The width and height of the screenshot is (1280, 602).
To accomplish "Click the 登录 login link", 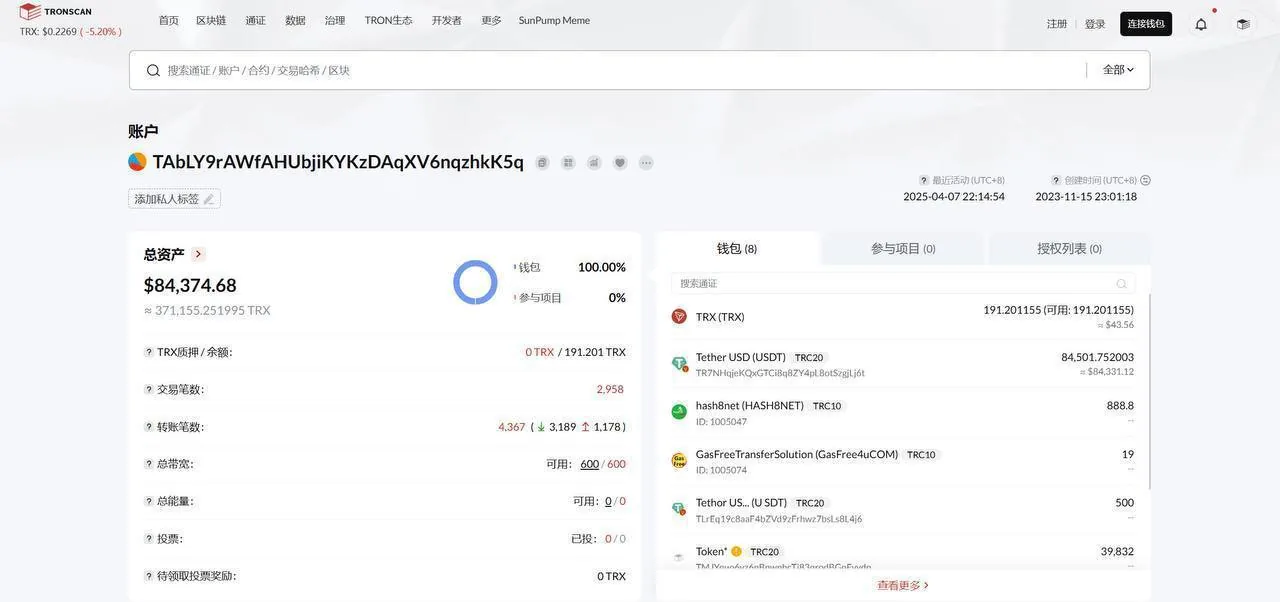I will coord(1095,24).
